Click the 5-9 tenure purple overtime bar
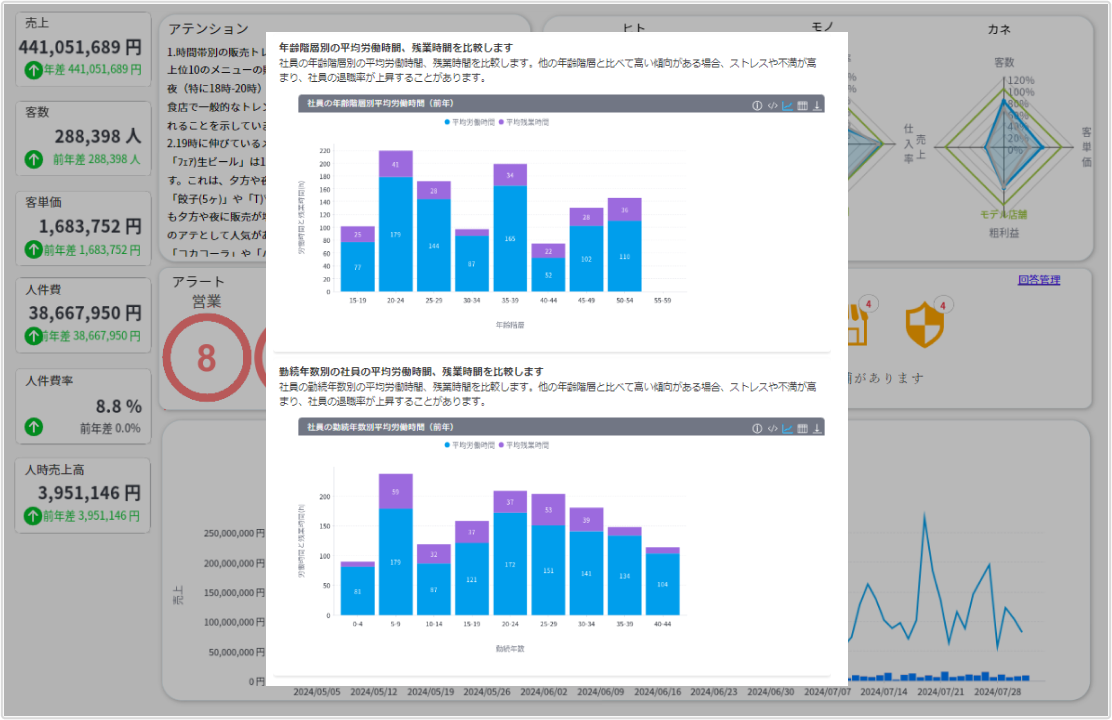 396,491
